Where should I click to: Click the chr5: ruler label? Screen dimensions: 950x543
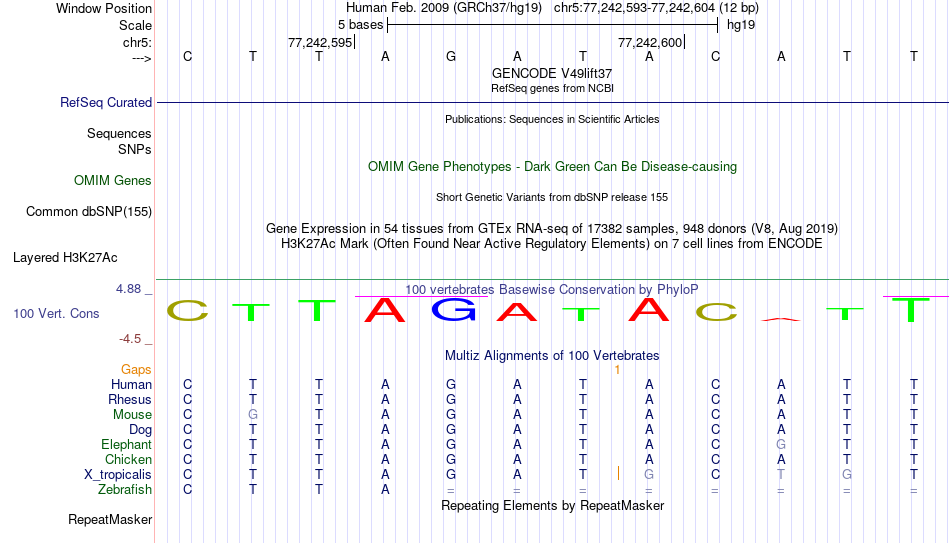pos(137,42)
